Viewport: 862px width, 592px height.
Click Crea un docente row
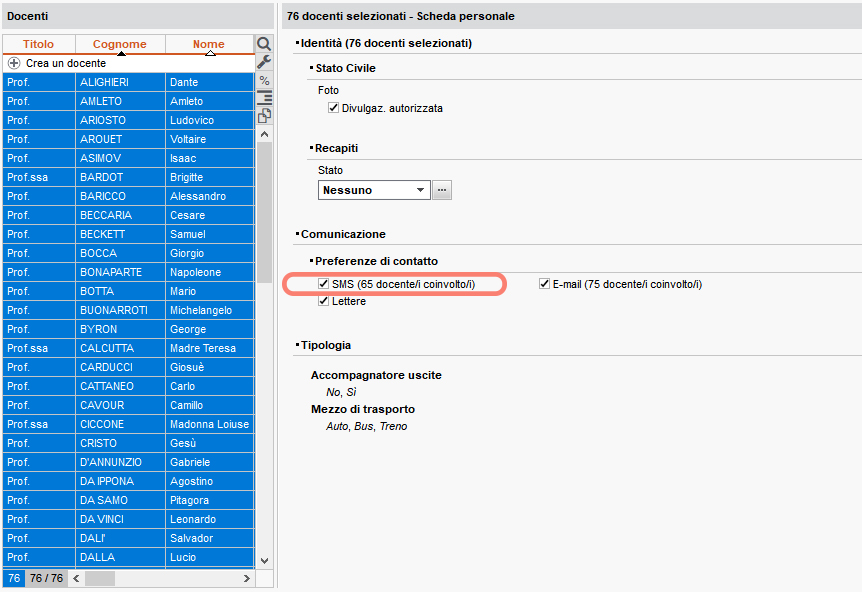(129, 63)
